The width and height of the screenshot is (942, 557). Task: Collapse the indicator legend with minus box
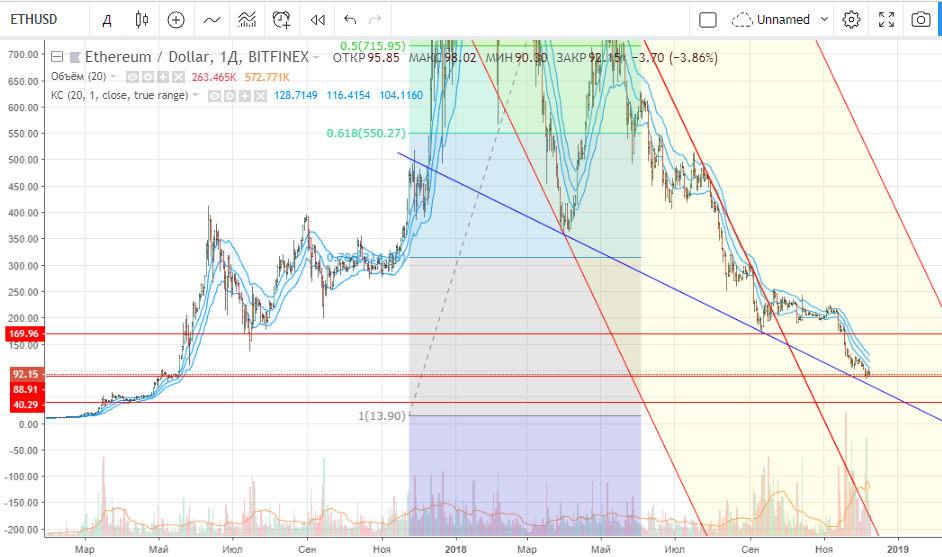tap(57, 57)
